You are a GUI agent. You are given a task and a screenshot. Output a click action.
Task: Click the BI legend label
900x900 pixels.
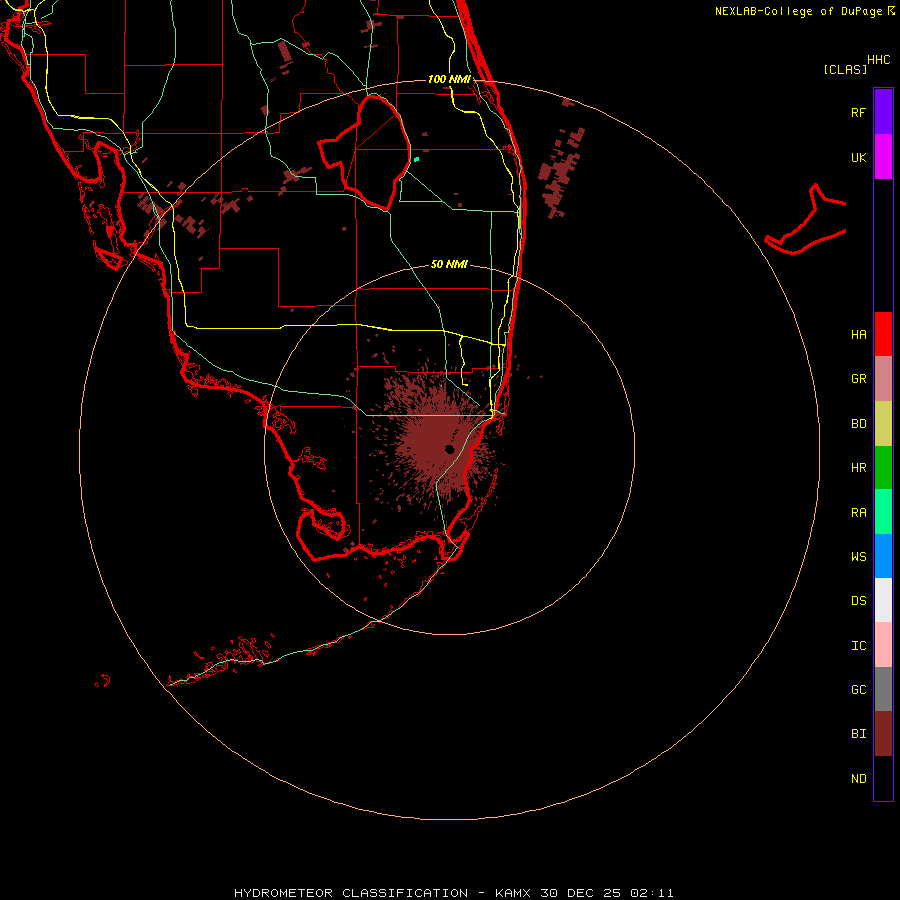[x=858, y=734]
